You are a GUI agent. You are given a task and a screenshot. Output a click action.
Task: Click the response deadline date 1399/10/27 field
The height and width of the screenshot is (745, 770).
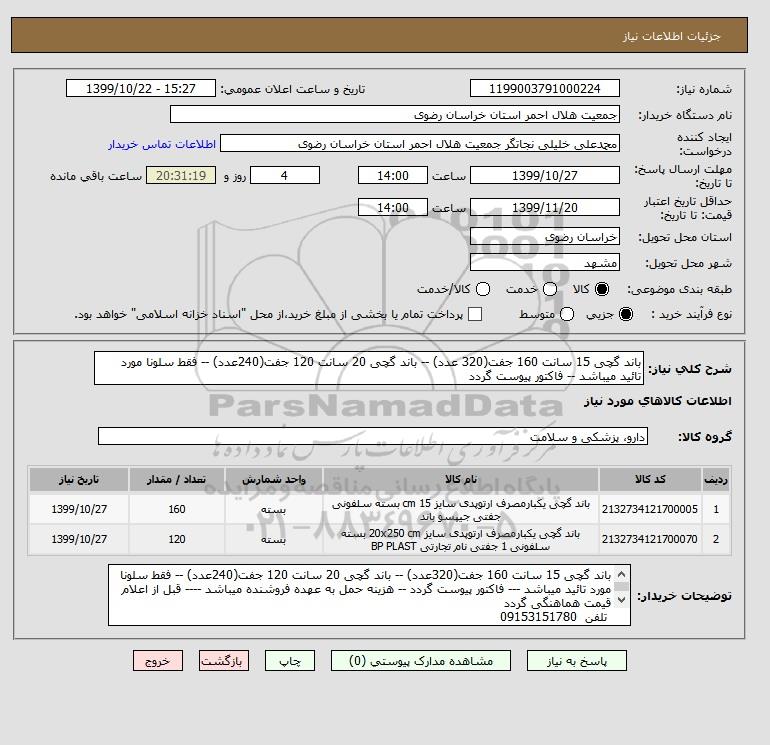click(545, 175)
